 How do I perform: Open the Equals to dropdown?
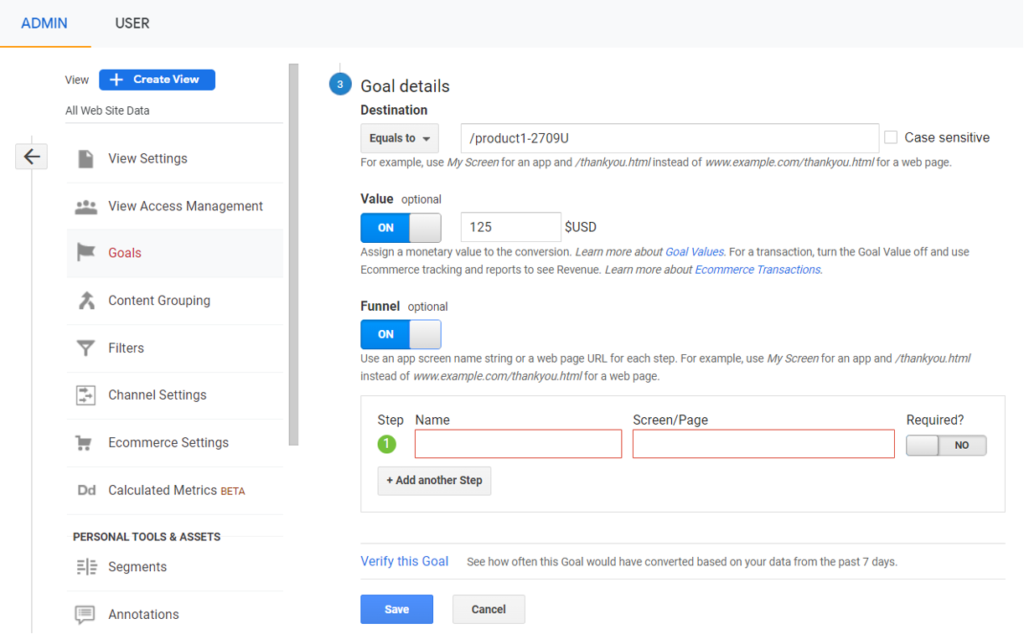click(399, 138)
